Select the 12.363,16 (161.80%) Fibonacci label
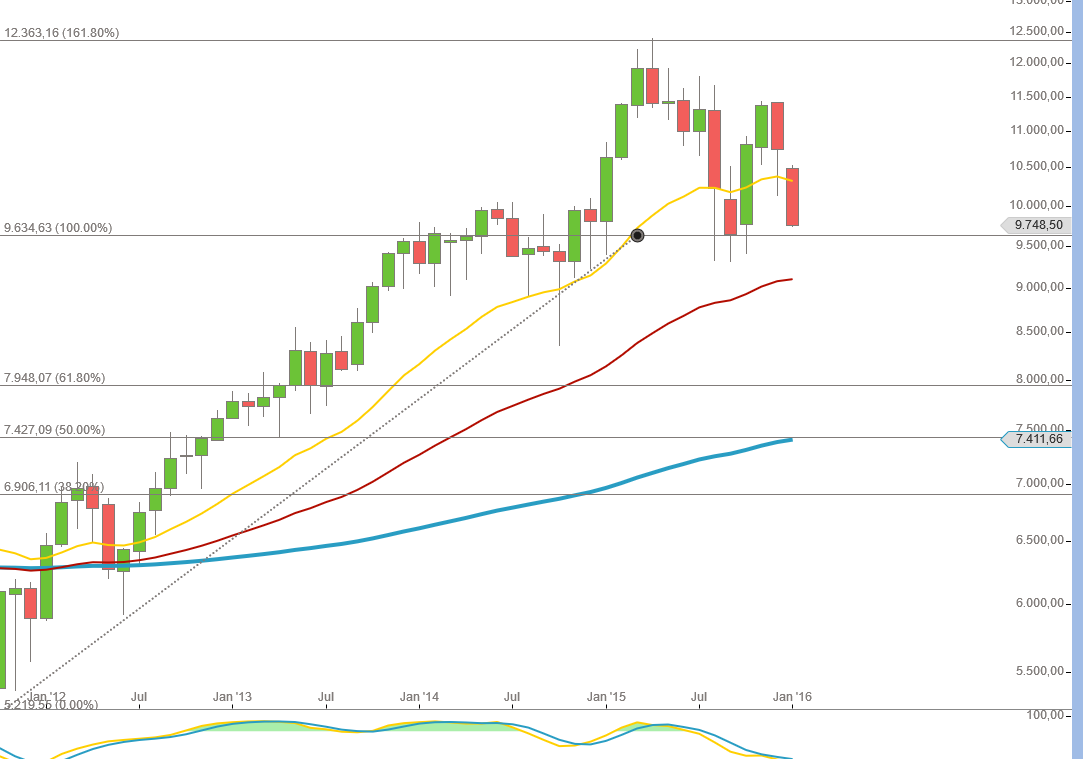The image size is (1083, 759). pyautogui.click(x=62, y=33)
